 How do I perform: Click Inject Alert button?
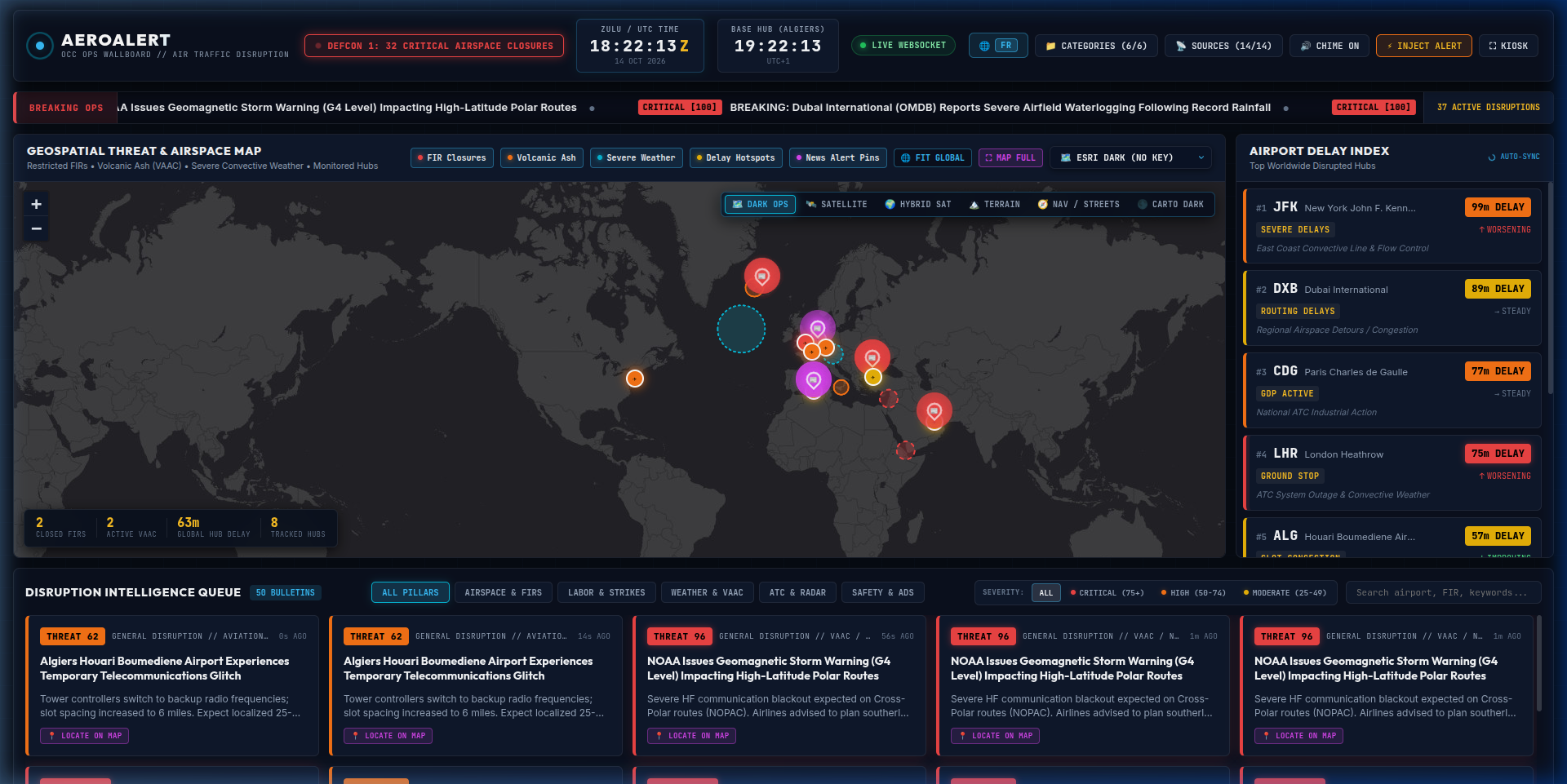1424,46
